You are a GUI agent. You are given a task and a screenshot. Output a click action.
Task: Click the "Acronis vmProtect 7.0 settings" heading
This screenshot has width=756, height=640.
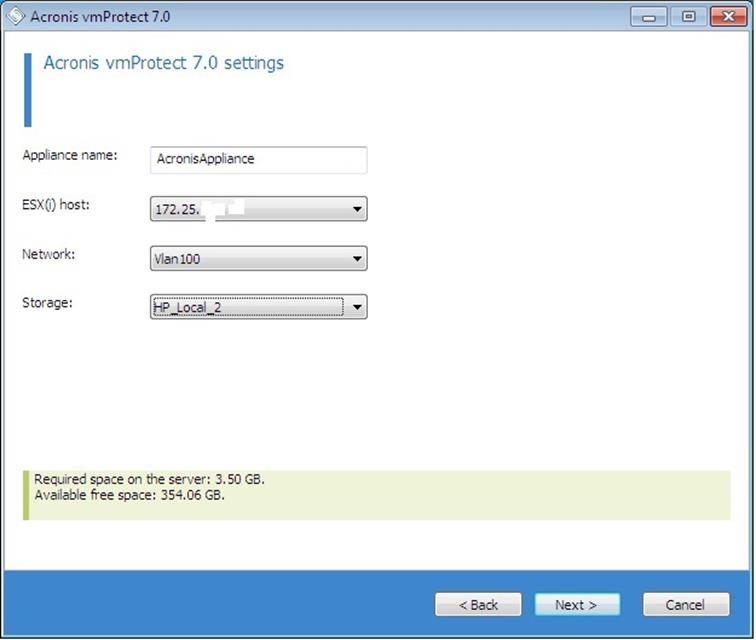pyautogui.click(x=164, y=63)
